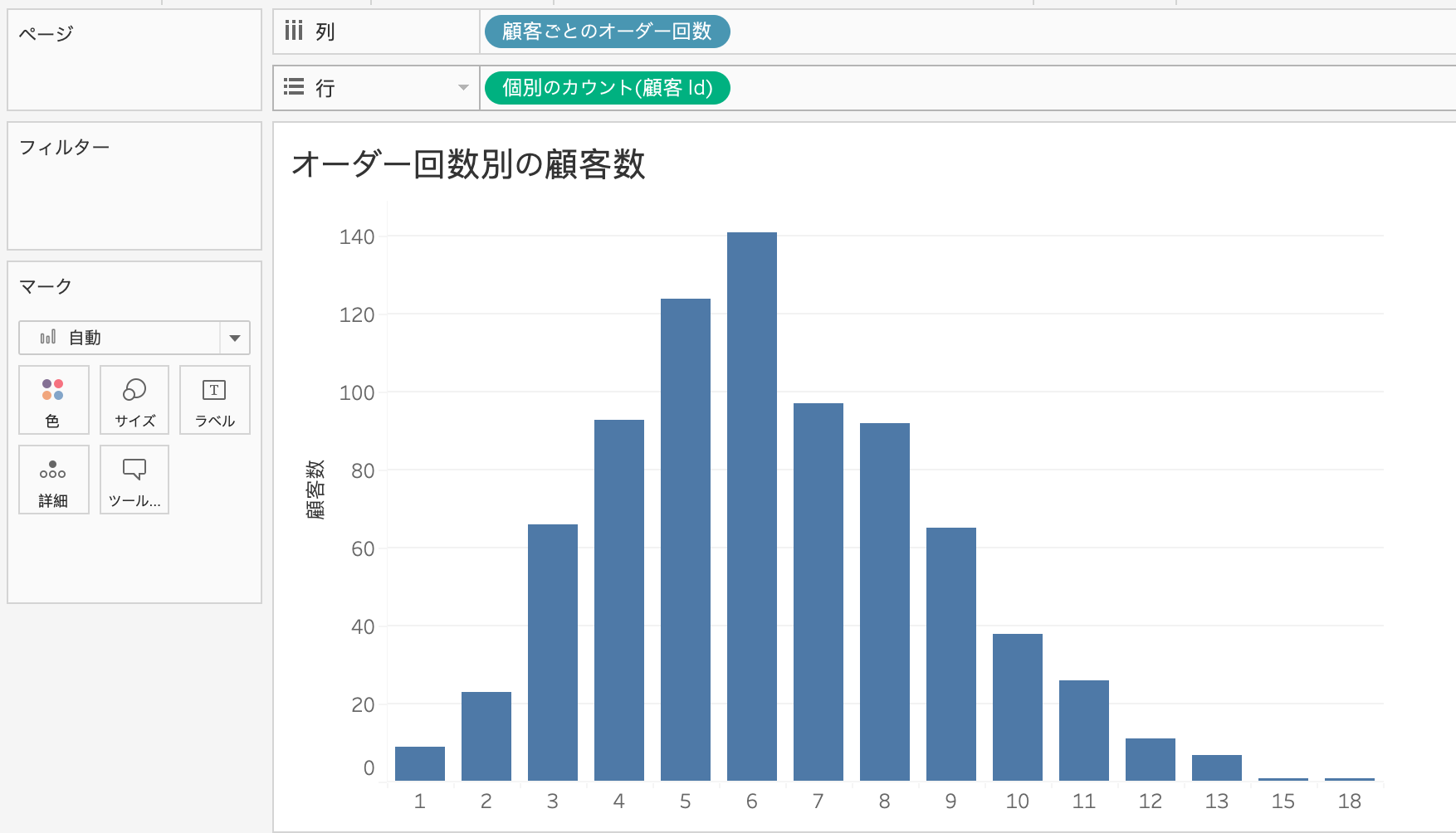
Task: Open the Tooltip mark property
Action: [x=134, y=480]
